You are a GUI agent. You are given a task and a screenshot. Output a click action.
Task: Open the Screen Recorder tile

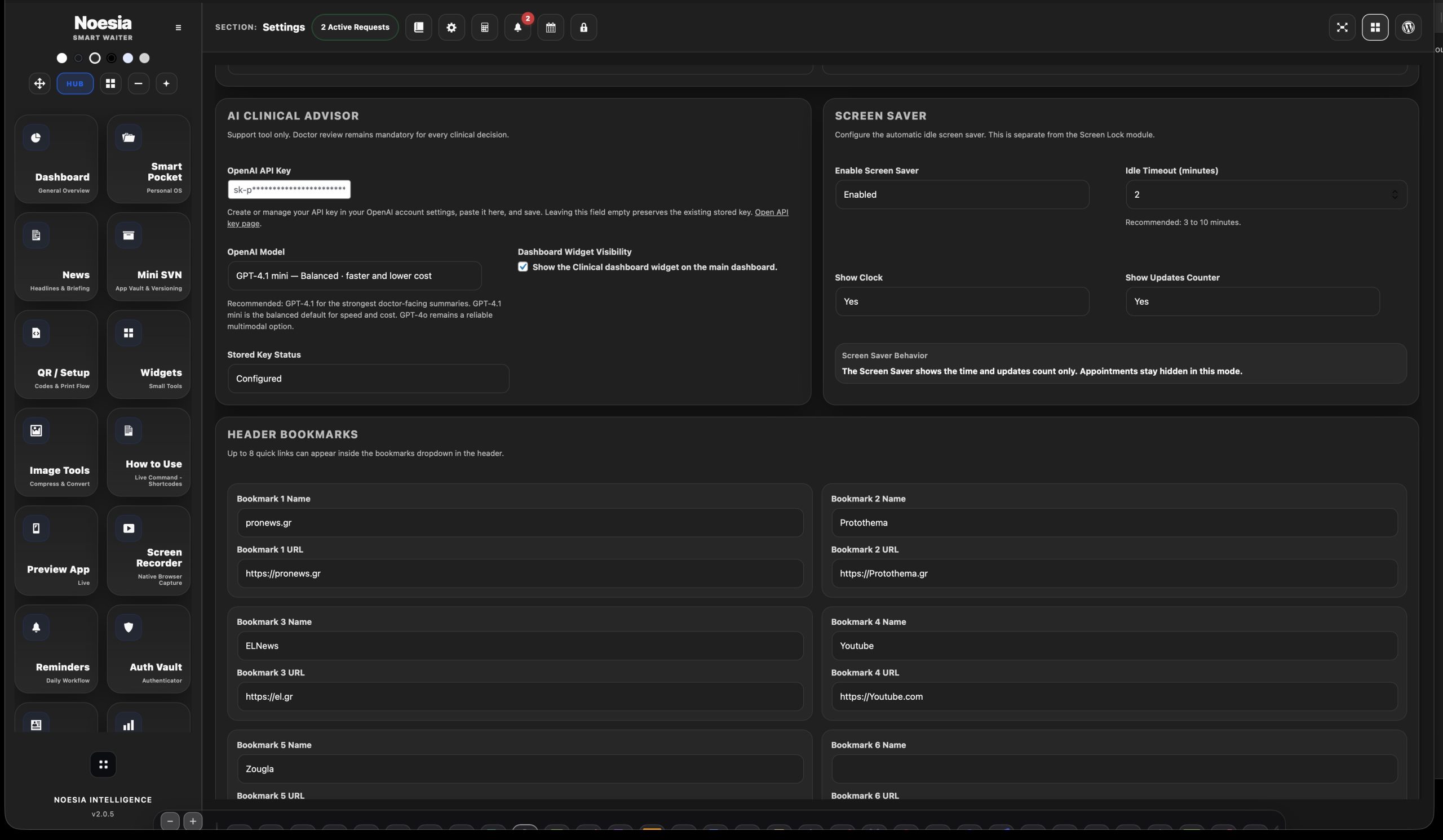click(x=148, y=550)
